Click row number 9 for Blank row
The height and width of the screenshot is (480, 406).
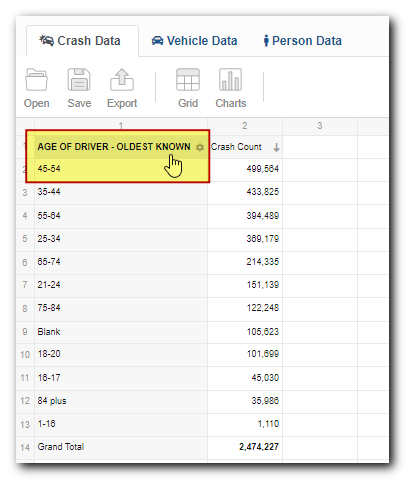25,332
